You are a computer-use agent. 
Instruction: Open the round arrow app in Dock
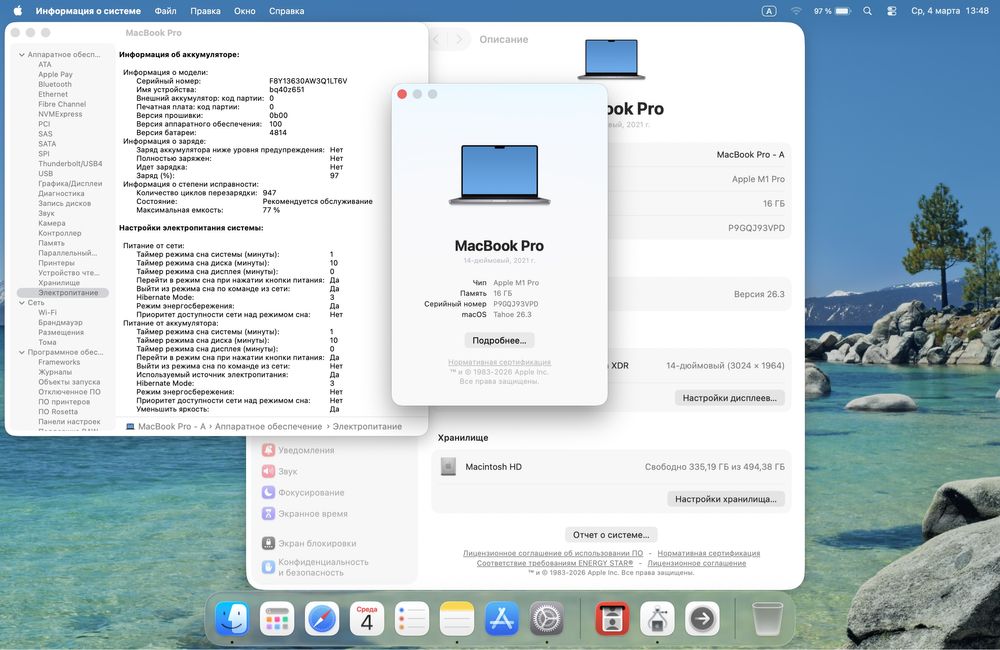[702, 618]
